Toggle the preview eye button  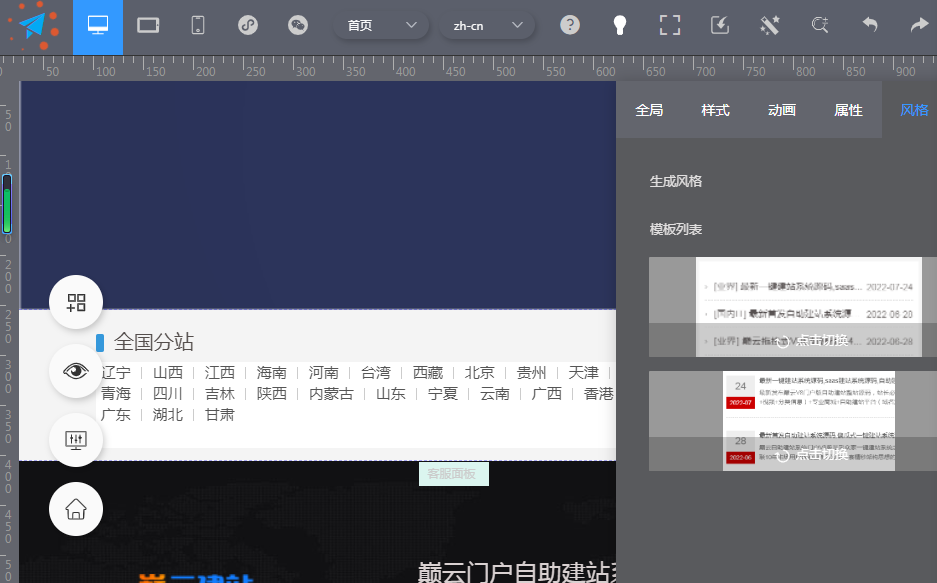(x=75, y=370)
